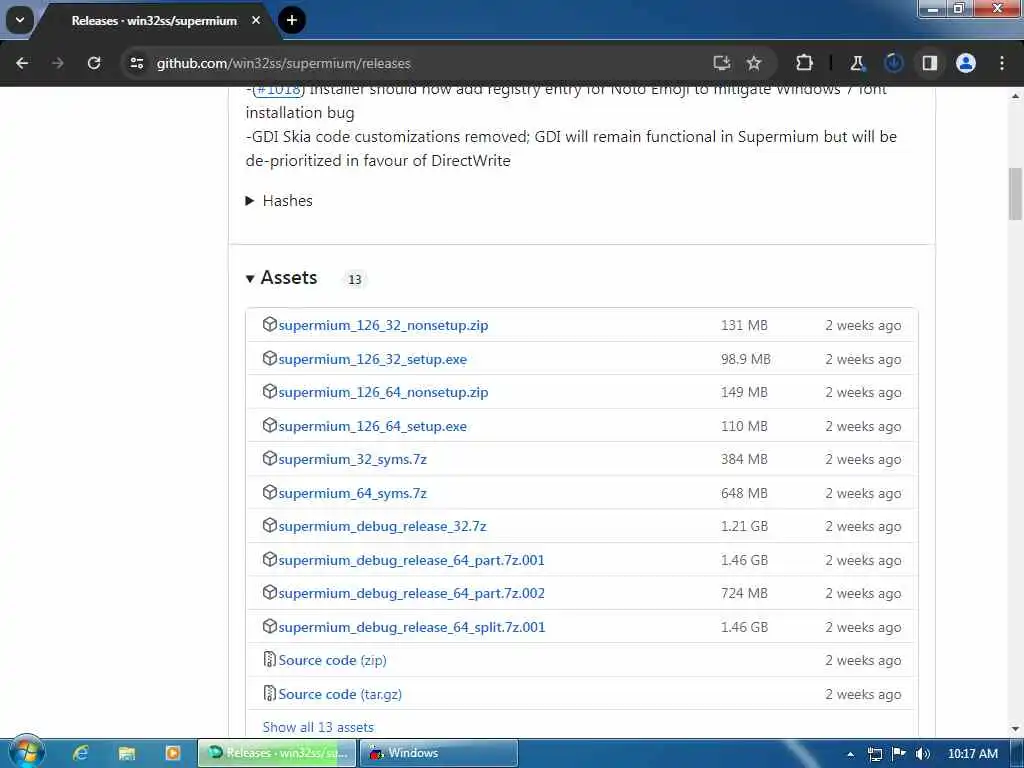Click the assets count badge 13
The image size is (1024, 768).
(355, 280)
